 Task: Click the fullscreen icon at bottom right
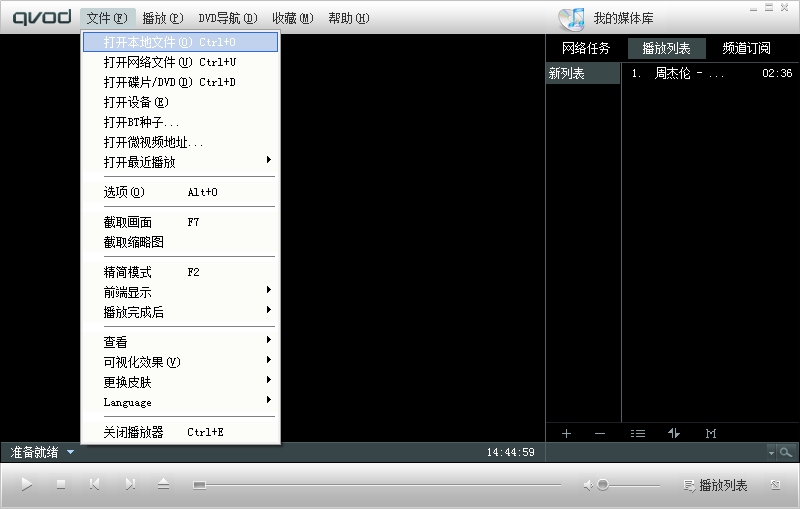coord(776,485)
